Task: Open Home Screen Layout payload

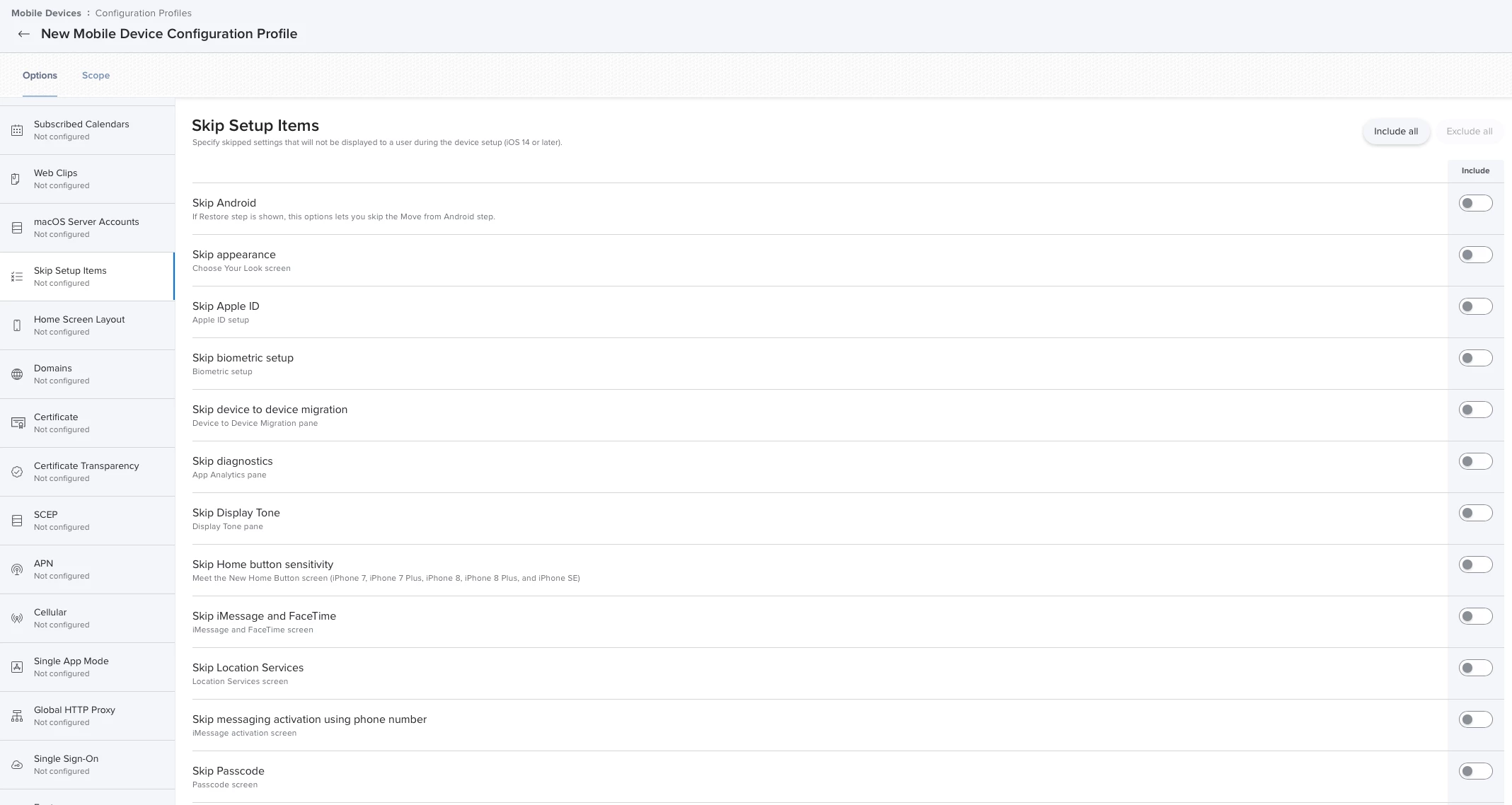Action: [x=79, y=325]
